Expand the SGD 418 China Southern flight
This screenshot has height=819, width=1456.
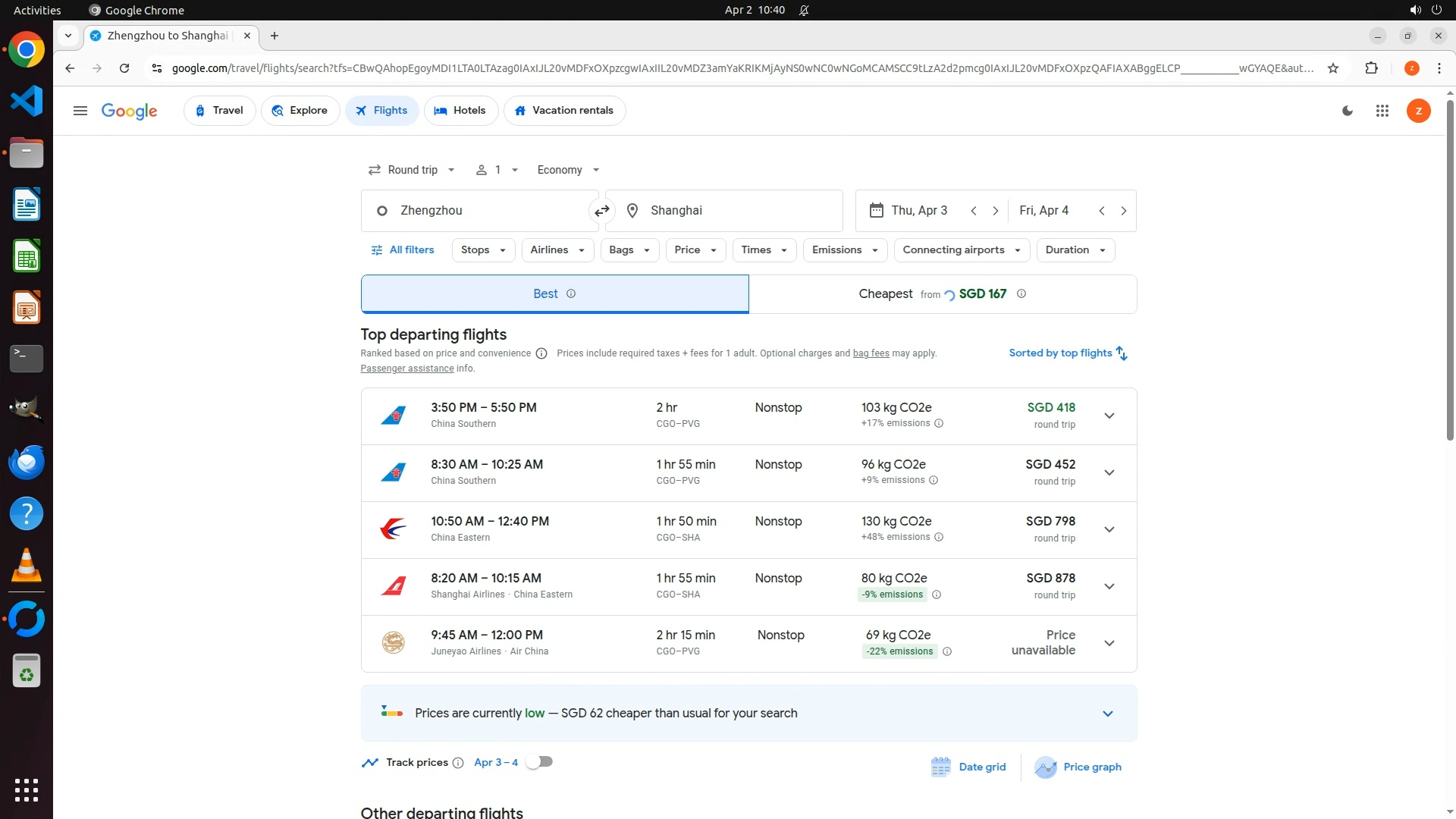pos(1109,416)
